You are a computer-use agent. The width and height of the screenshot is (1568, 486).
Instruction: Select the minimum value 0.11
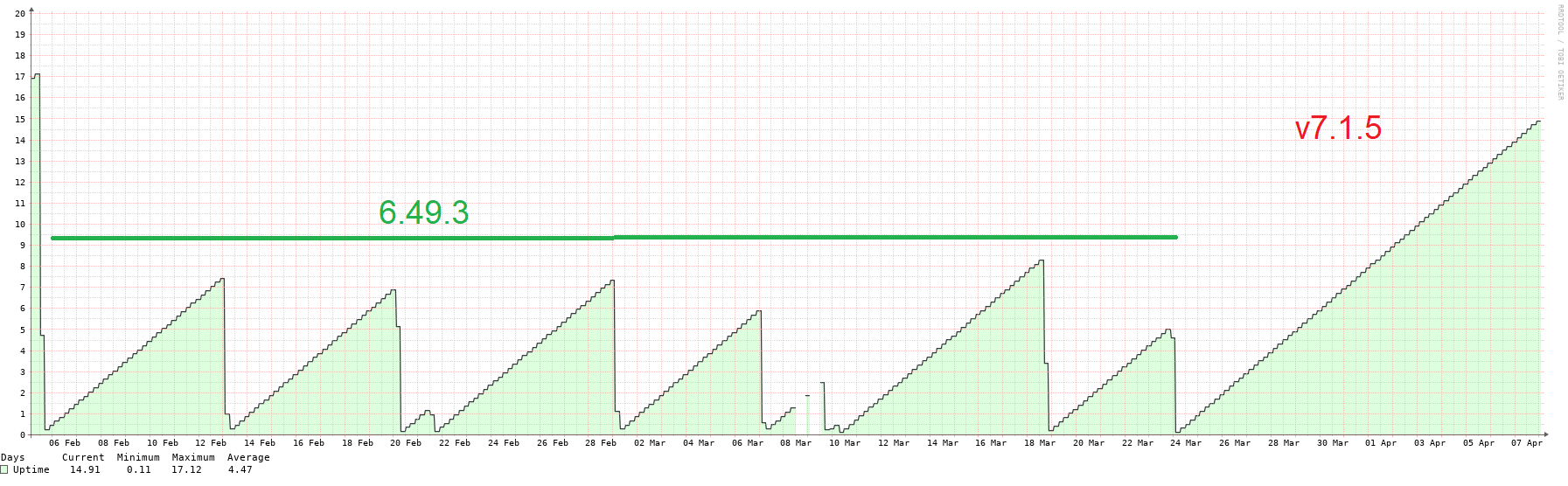click(138, 470)
